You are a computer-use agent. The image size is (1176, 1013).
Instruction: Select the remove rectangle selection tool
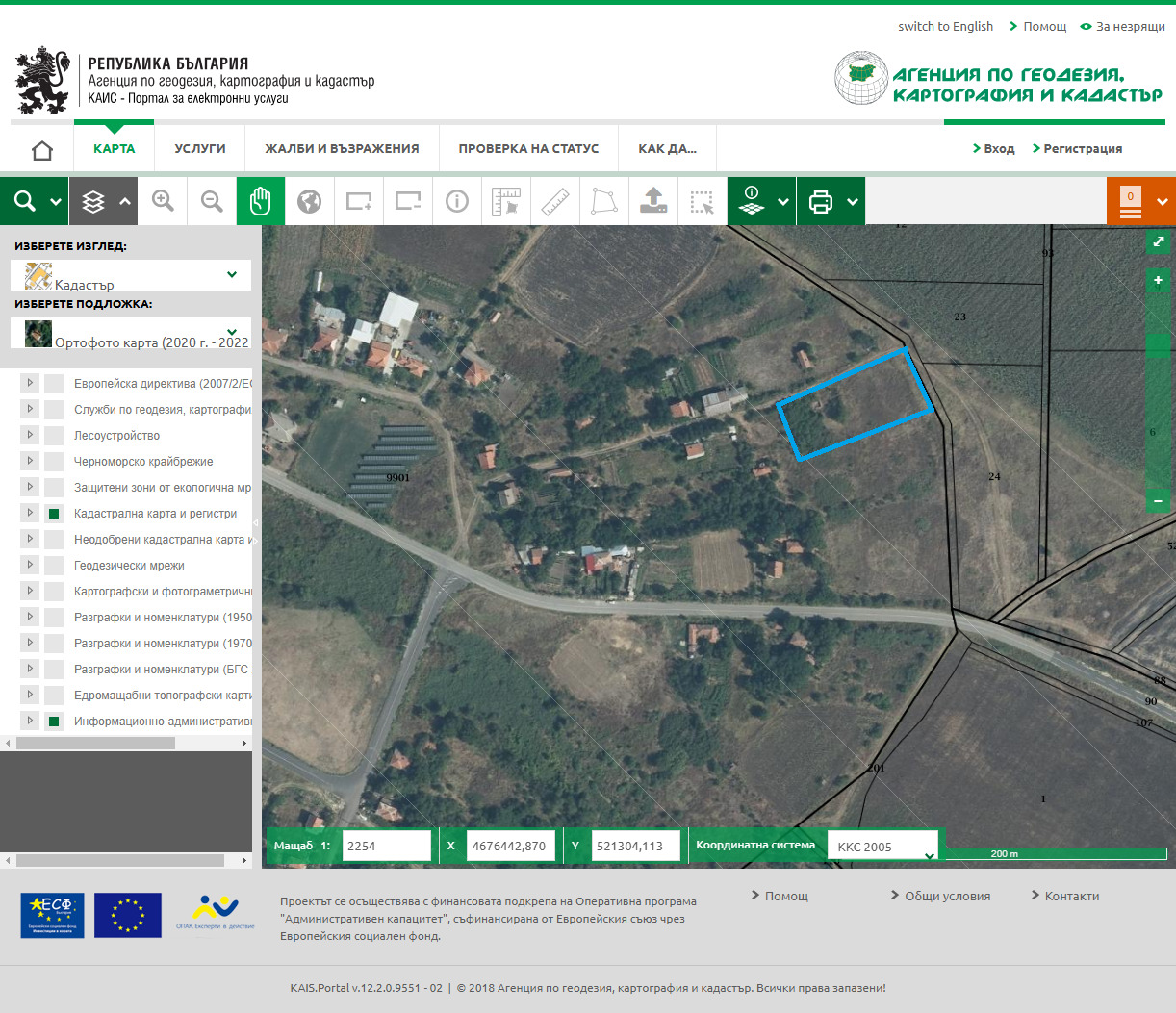[408, 201]
